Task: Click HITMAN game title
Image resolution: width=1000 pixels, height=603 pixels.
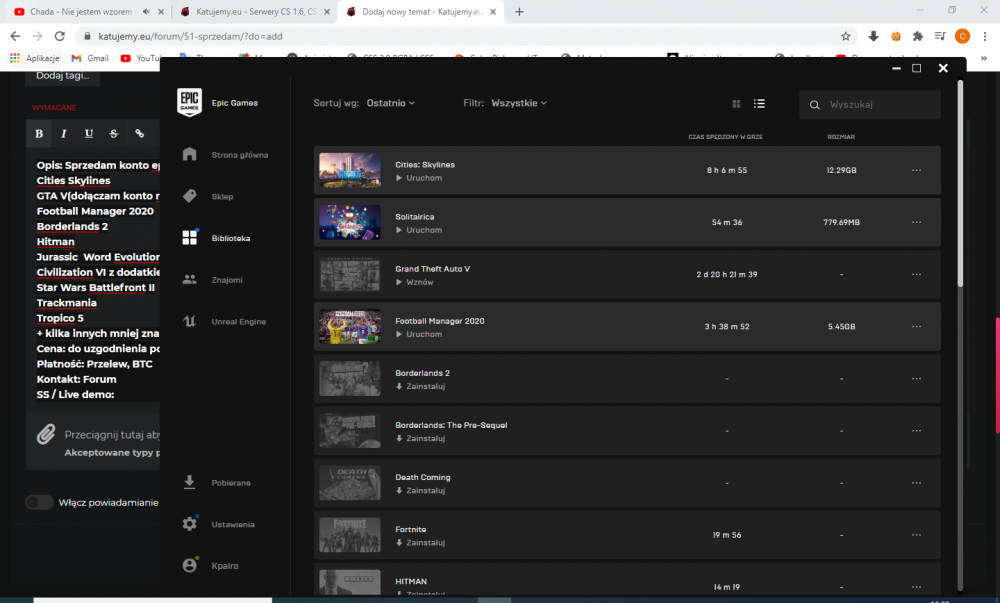Action: click(x=411, y=581)
